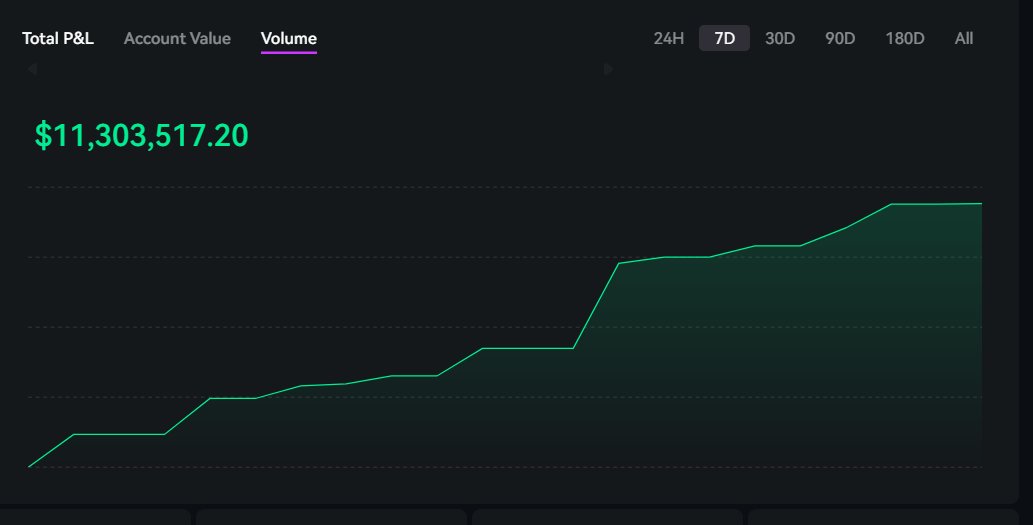Switch chart to 90D range

pos(840,38)
